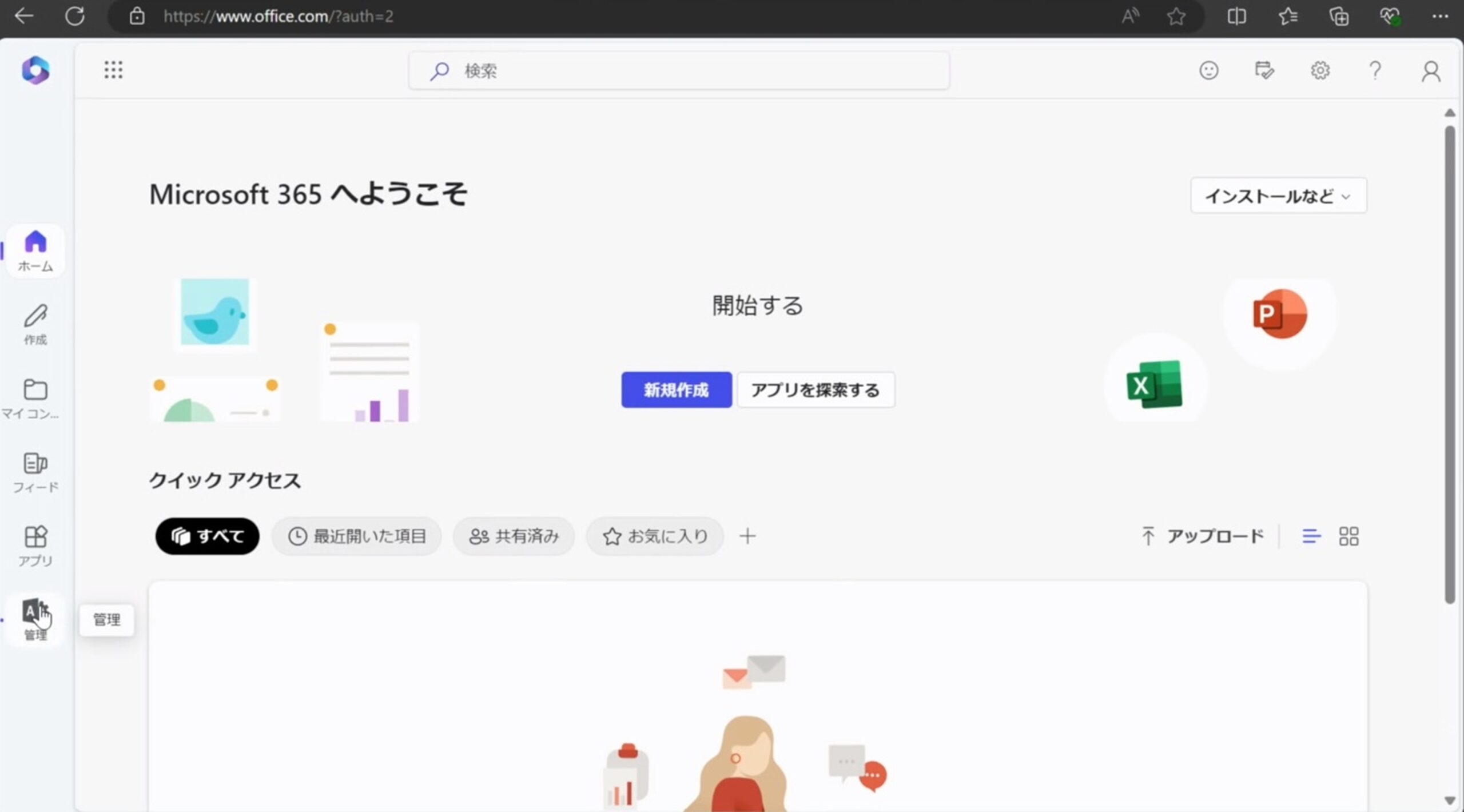The height and width of the screenshot is (812, 1464).
Task: Click the browser back arrow
Action: [24, 16]
